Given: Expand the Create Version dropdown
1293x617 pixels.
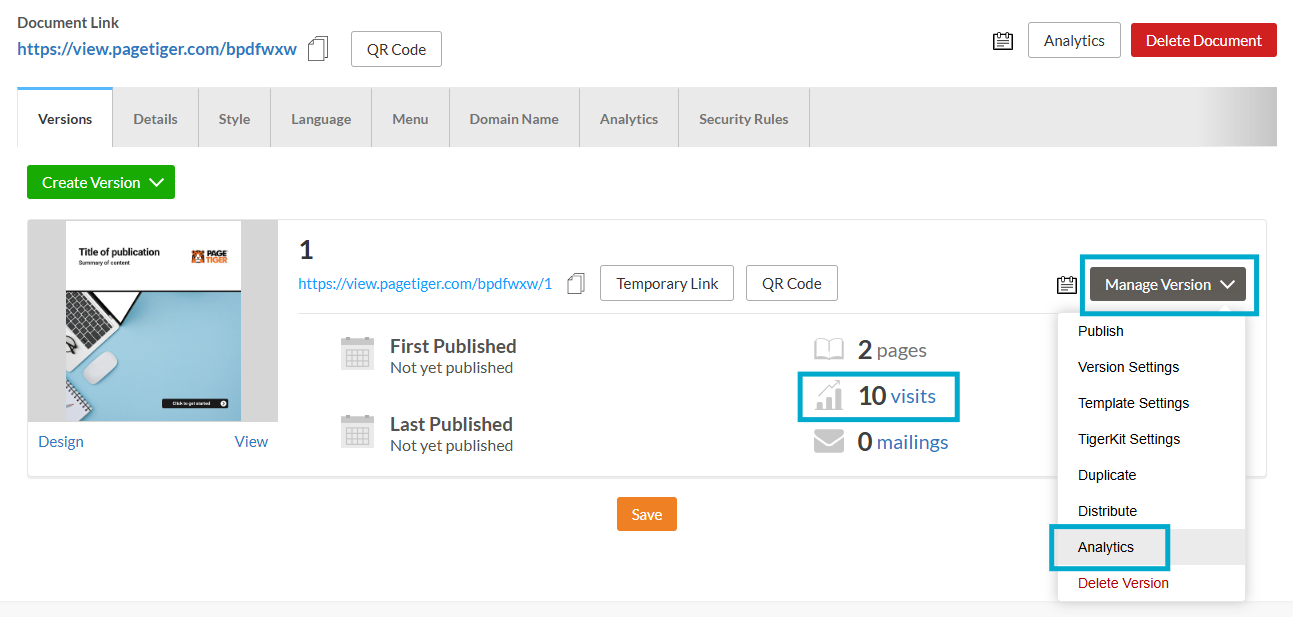Looking at the screenshot, I should coord(101,182).
